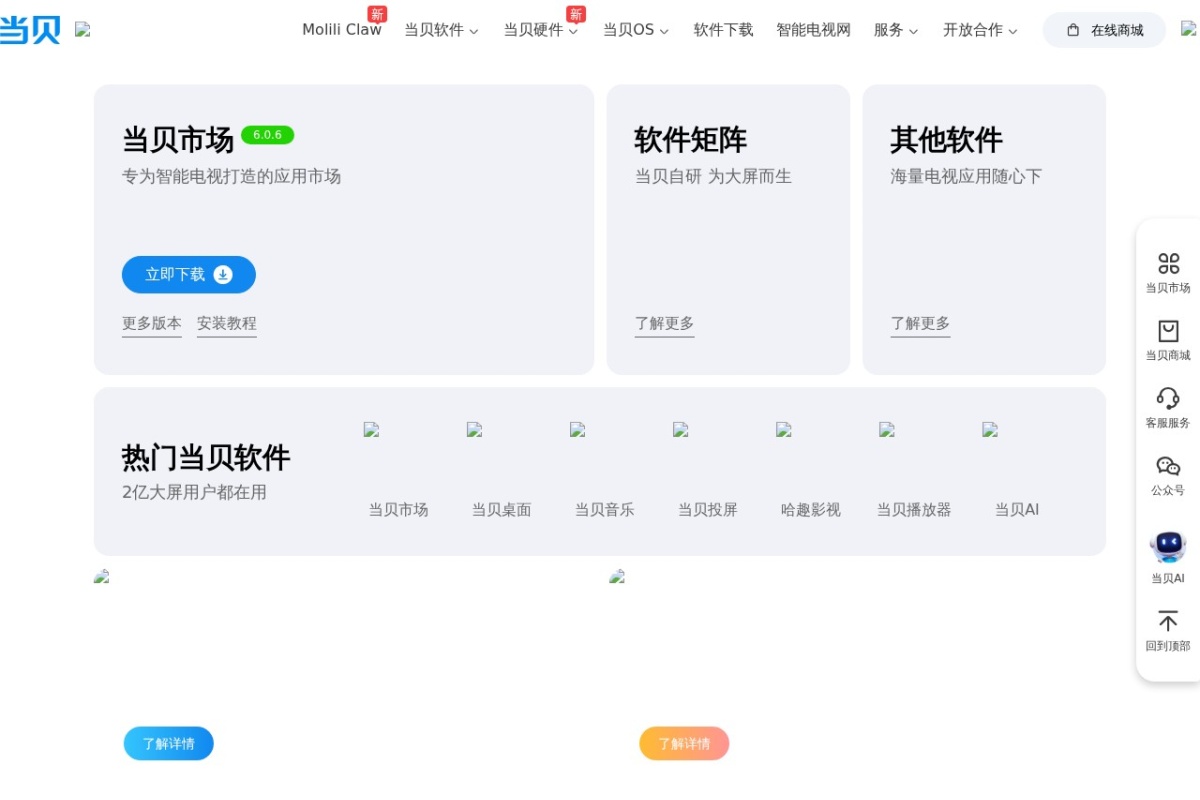Viewport: 1200px width, 800px height.
Task: Click the 当贝 logo in header
Action: (x=30, y=30)
